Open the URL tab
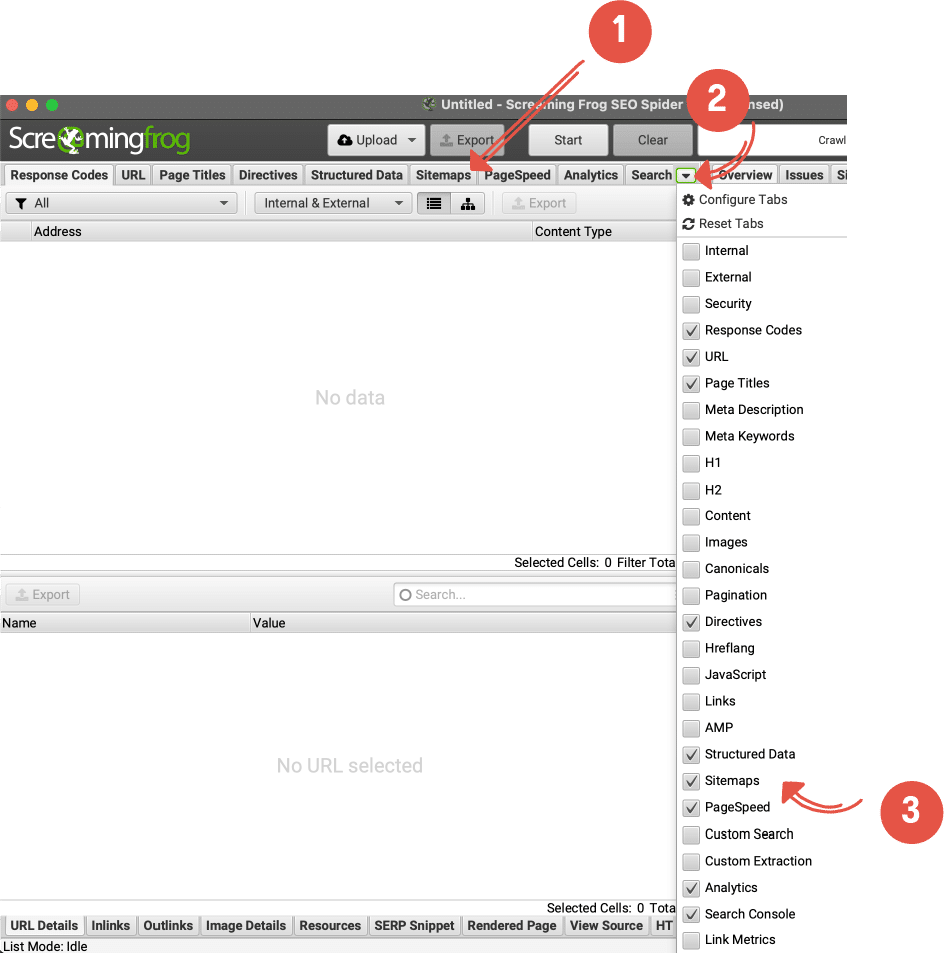This screenshot has width=944, height=954. pos(133,175)
